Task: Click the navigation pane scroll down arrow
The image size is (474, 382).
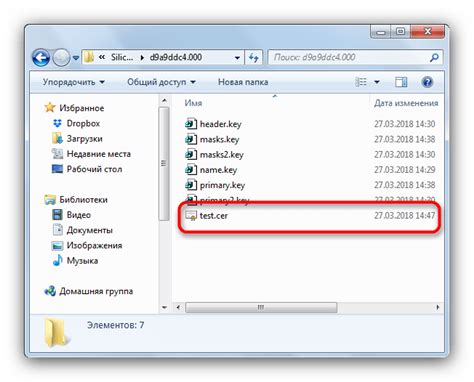Action: click(x=164, y=307)
